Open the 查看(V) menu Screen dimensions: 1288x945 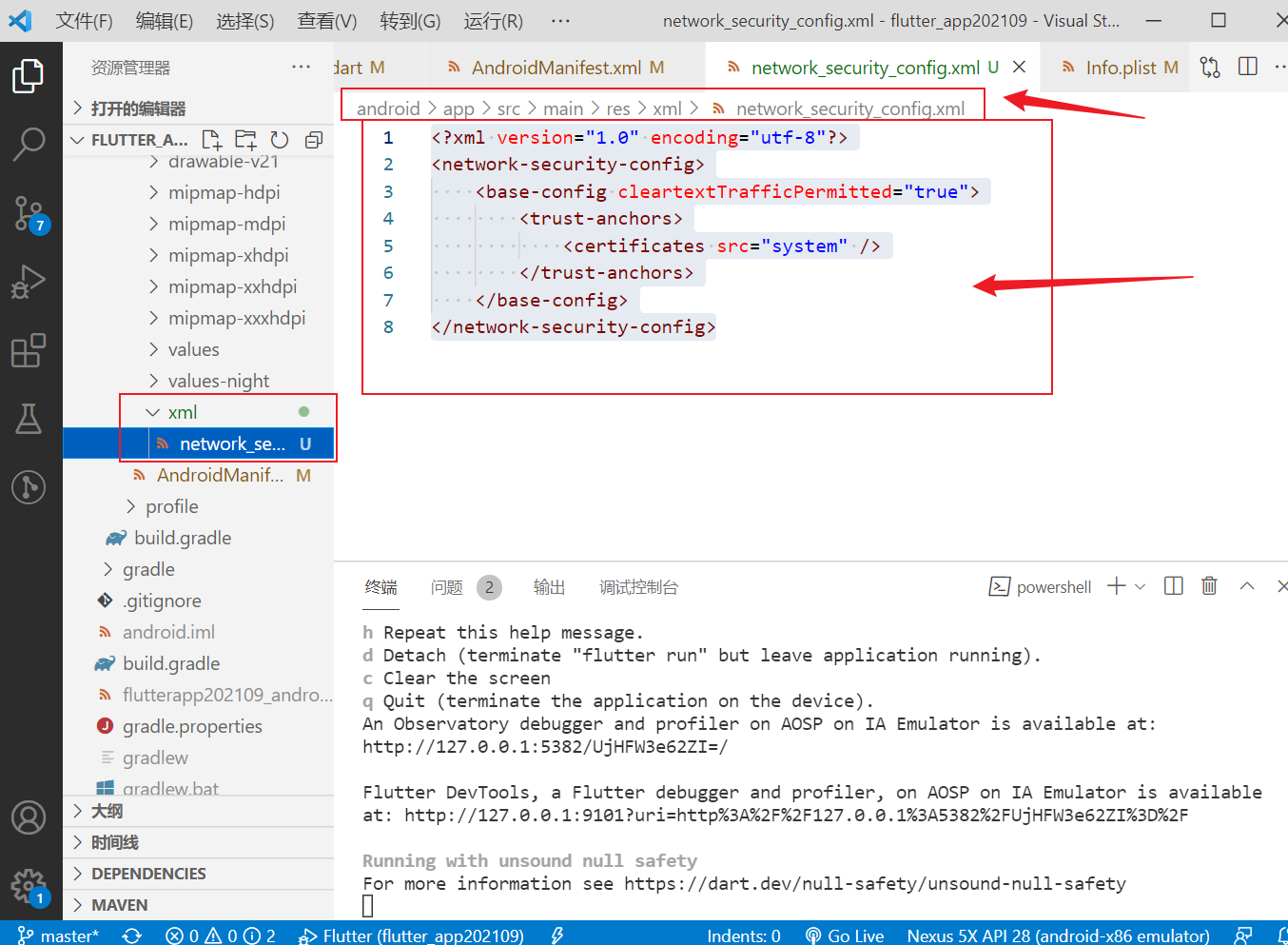pyautogui.click(x=327, y=21)
